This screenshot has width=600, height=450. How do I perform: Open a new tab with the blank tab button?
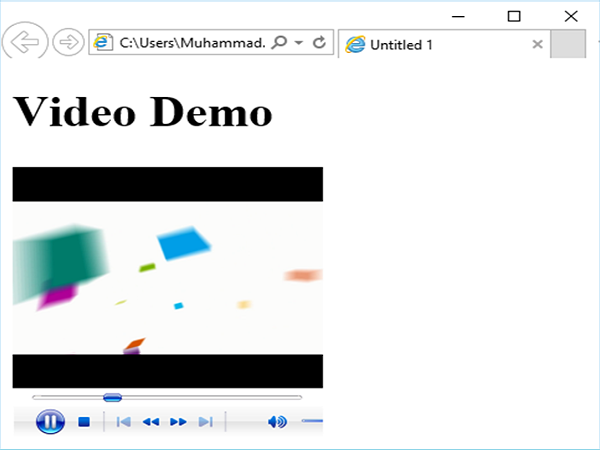(x=568, y=44)
